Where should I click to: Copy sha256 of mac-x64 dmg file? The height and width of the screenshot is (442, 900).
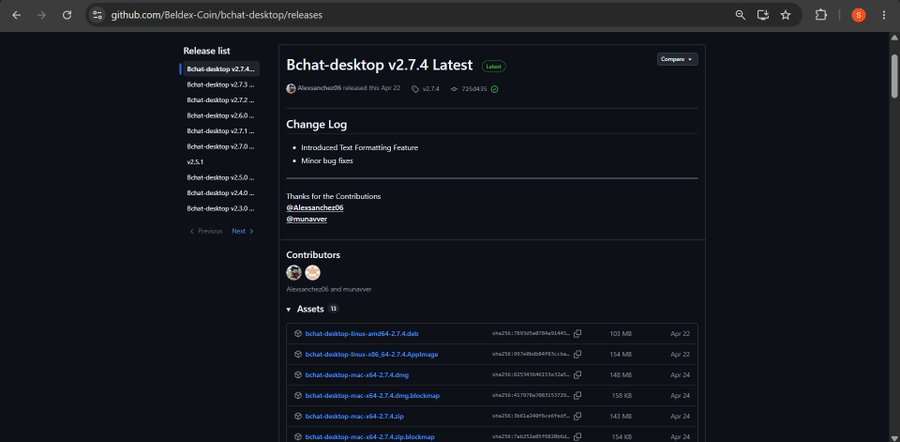click(577, 375)
